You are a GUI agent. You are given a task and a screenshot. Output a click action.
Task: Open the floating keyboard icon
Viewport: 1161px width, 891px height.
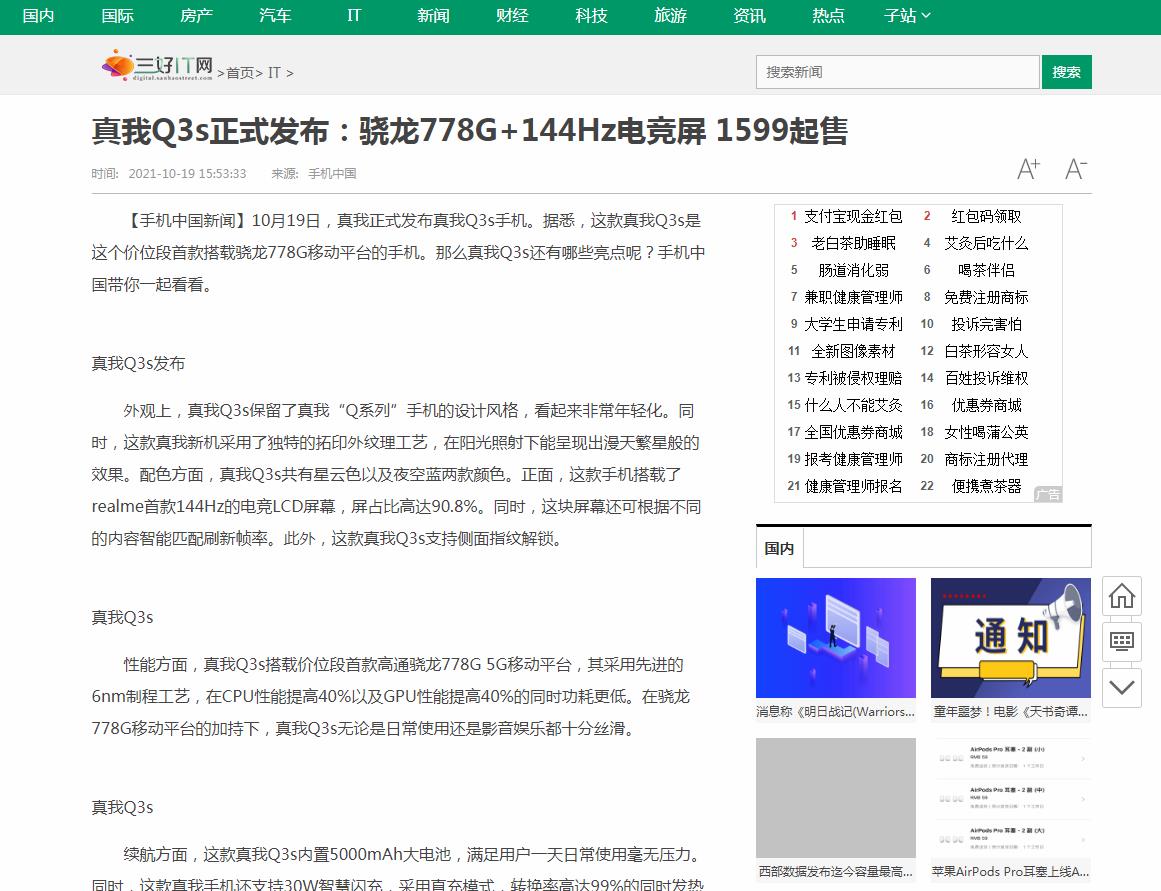[x=1122, y=641]
